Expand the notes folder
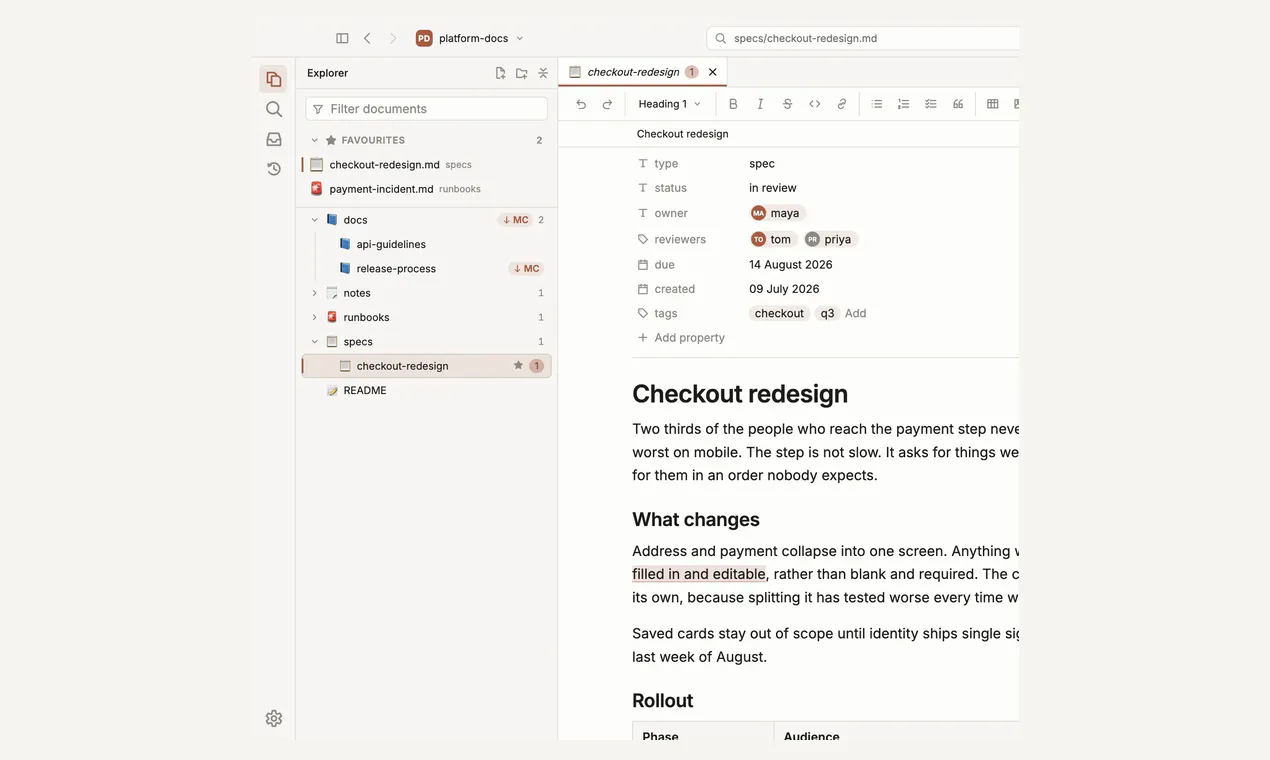The height and width of the screenshot is (760, 1270). (x=314, y=293)
